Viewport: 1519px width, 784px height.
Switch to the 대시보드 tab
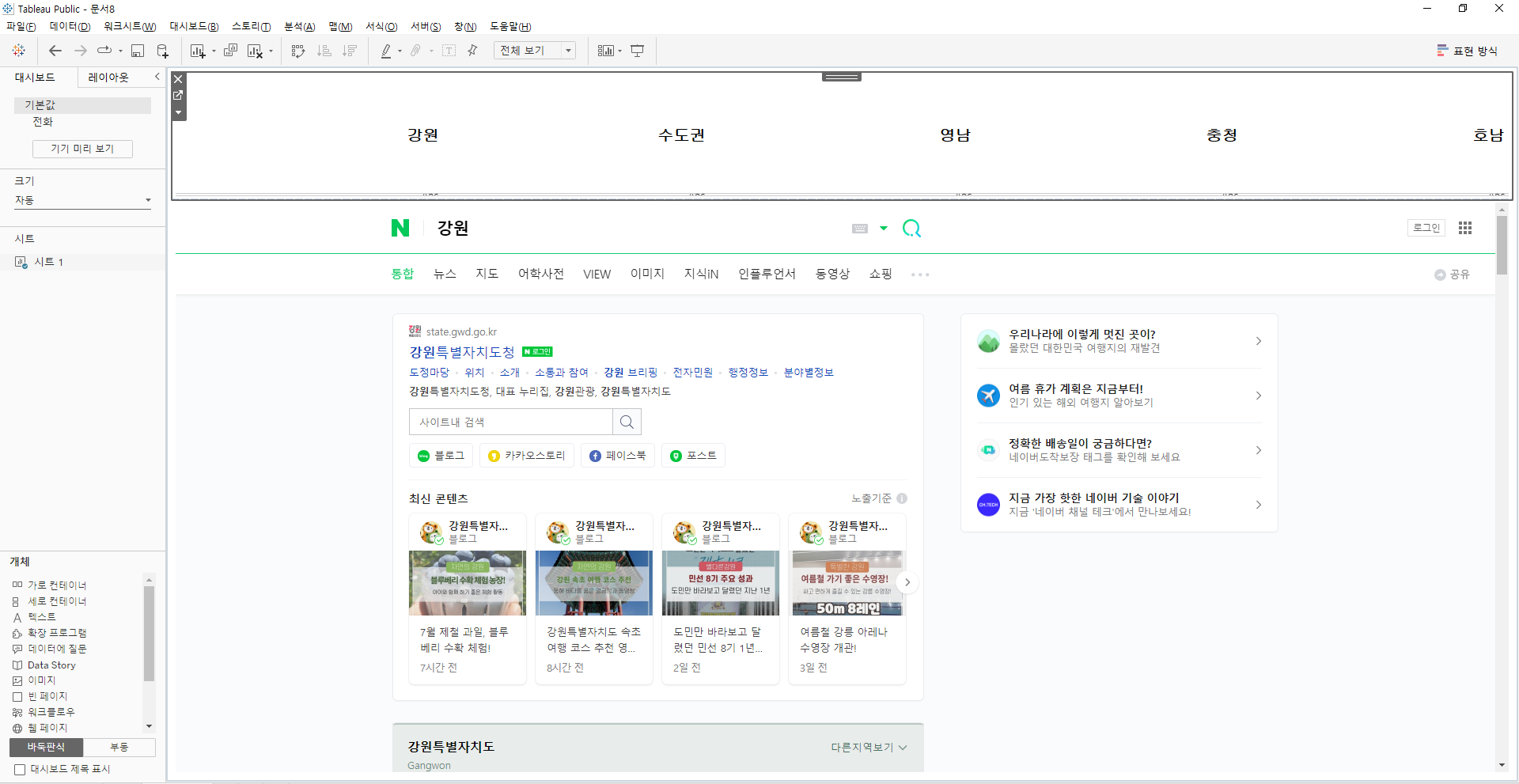(35, 78)
